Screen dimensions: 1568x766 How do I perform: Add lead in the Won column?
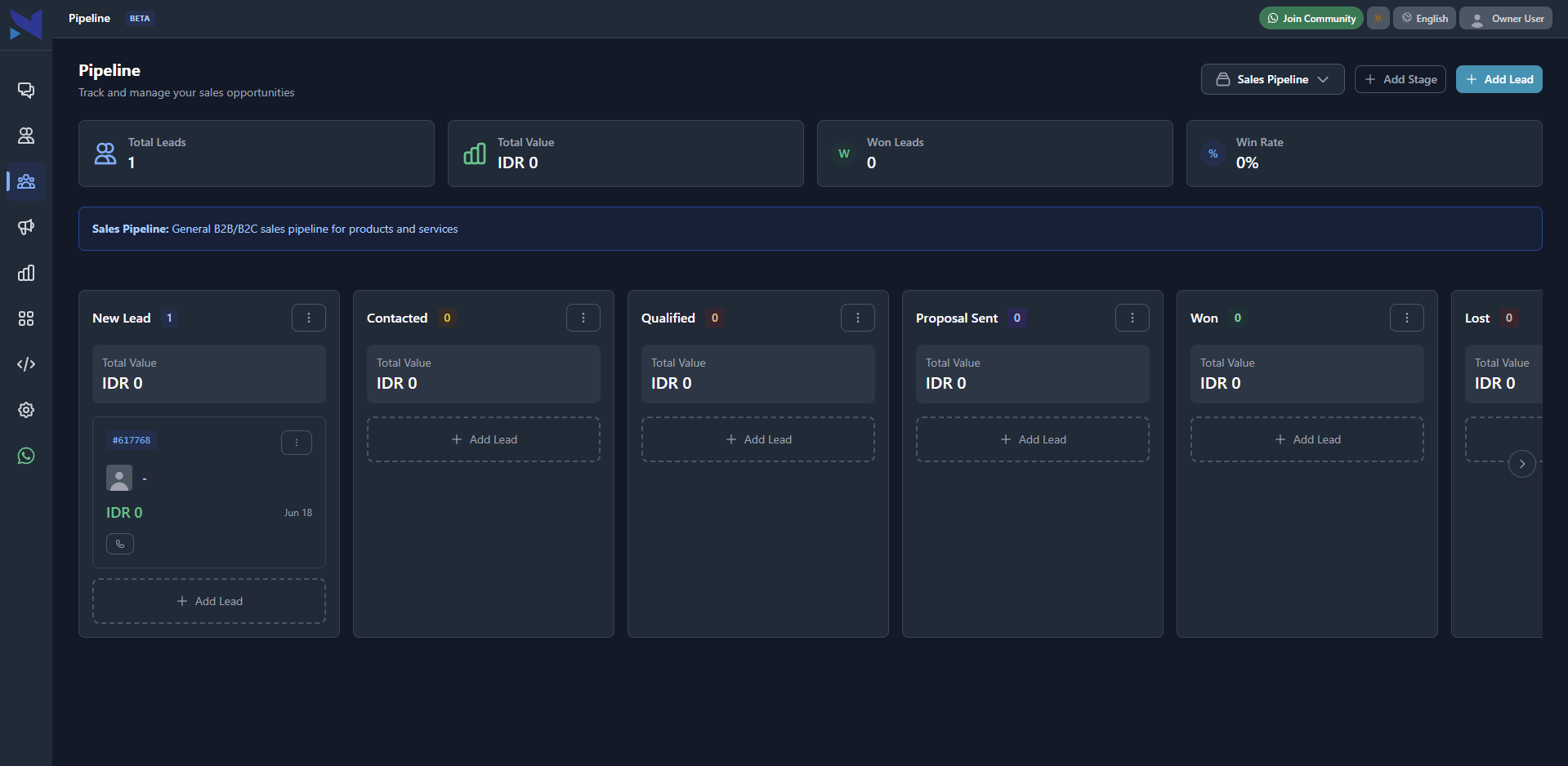[x=1307, y=439]
